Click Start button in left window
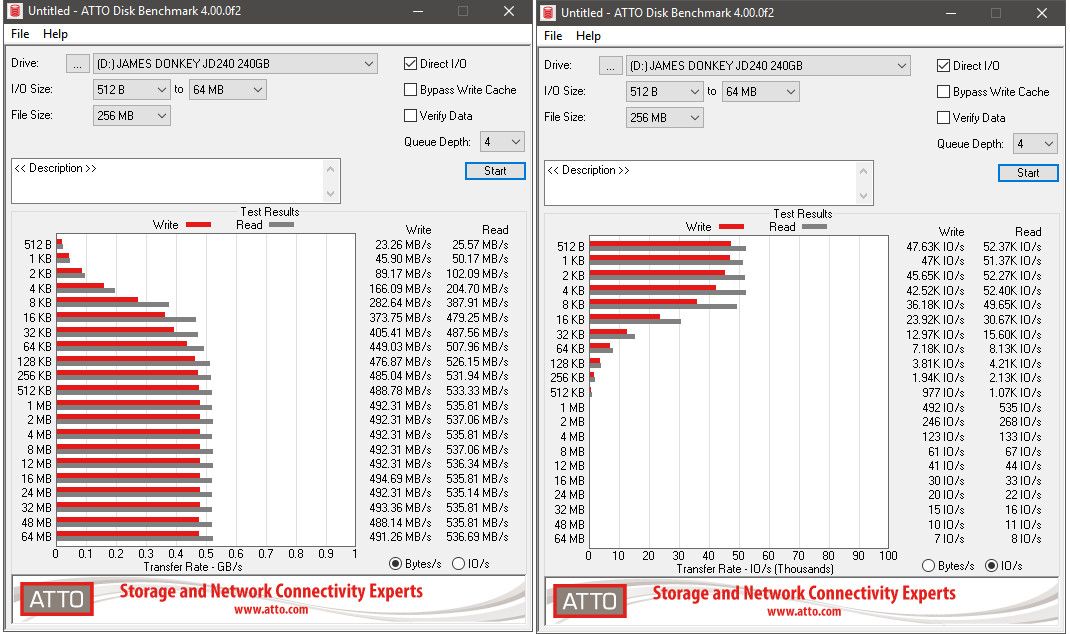This screenshot has height=634, width=1070. [495, 171]
